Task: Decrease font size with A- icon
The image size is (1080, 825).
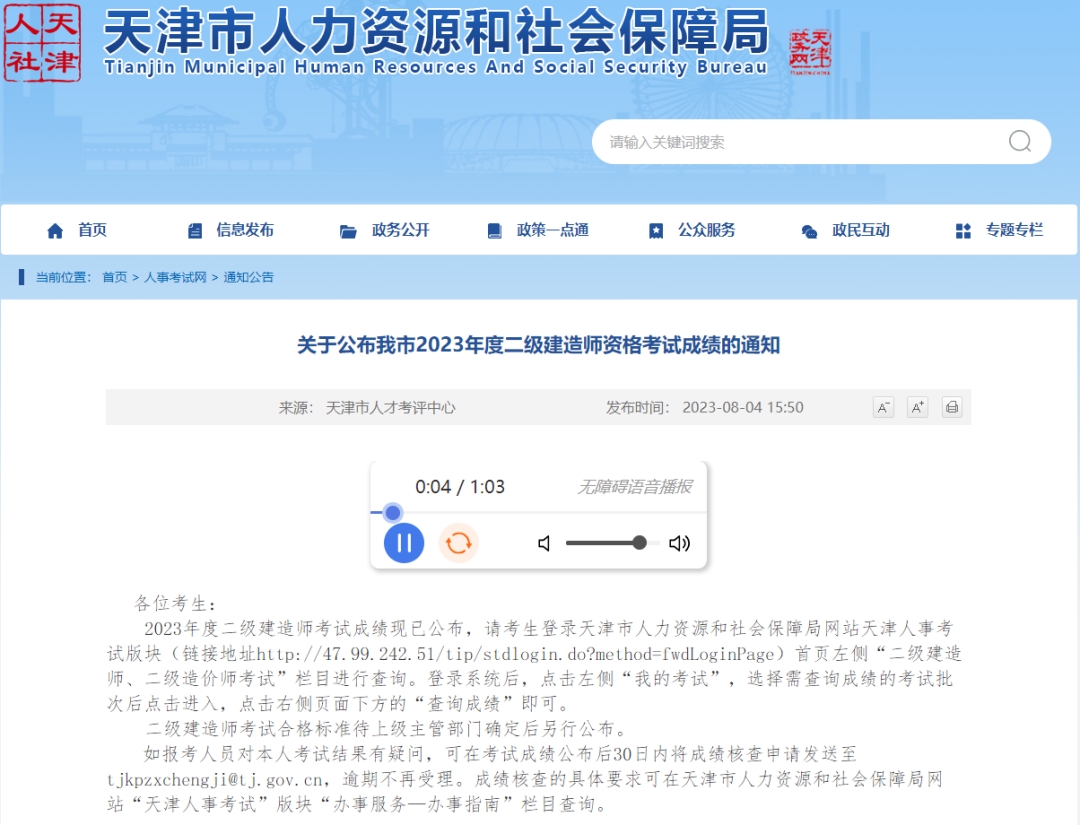Action: (883, 407)
